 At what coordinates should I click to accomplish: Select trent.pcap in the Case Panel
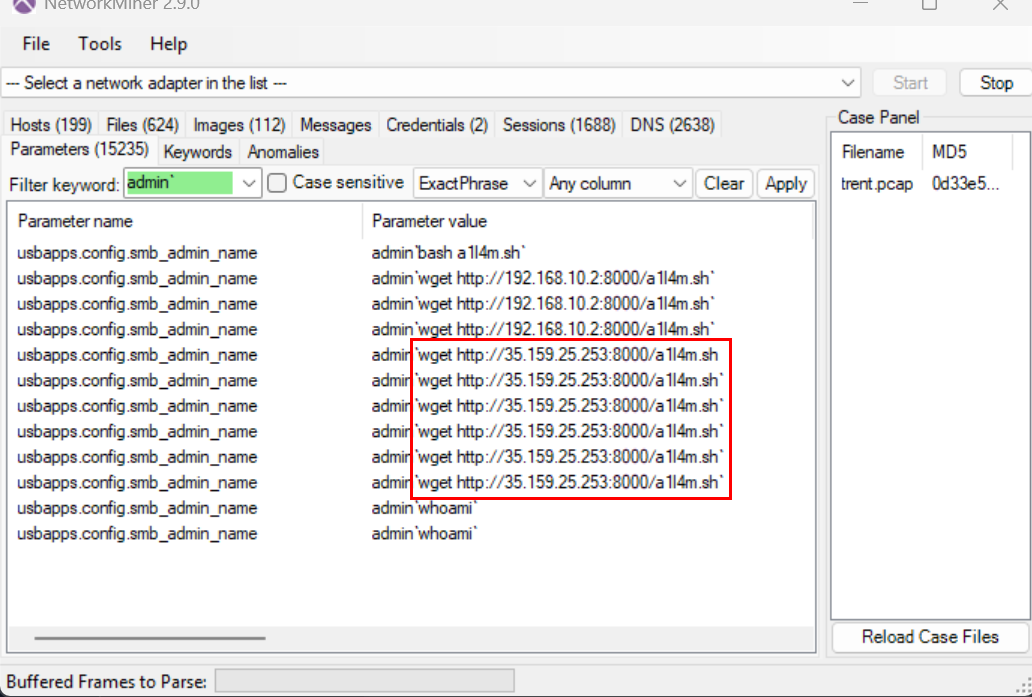[877, 184]
